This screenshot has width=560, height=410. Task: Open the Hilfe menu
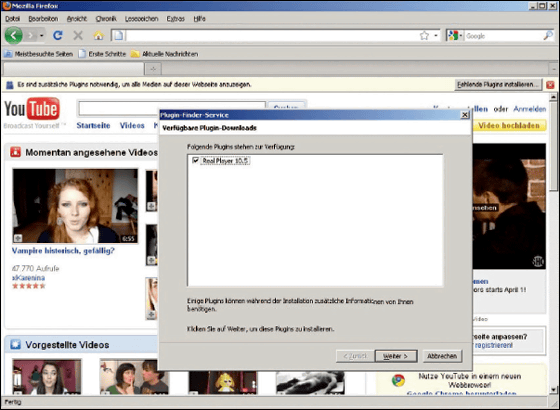199,19
